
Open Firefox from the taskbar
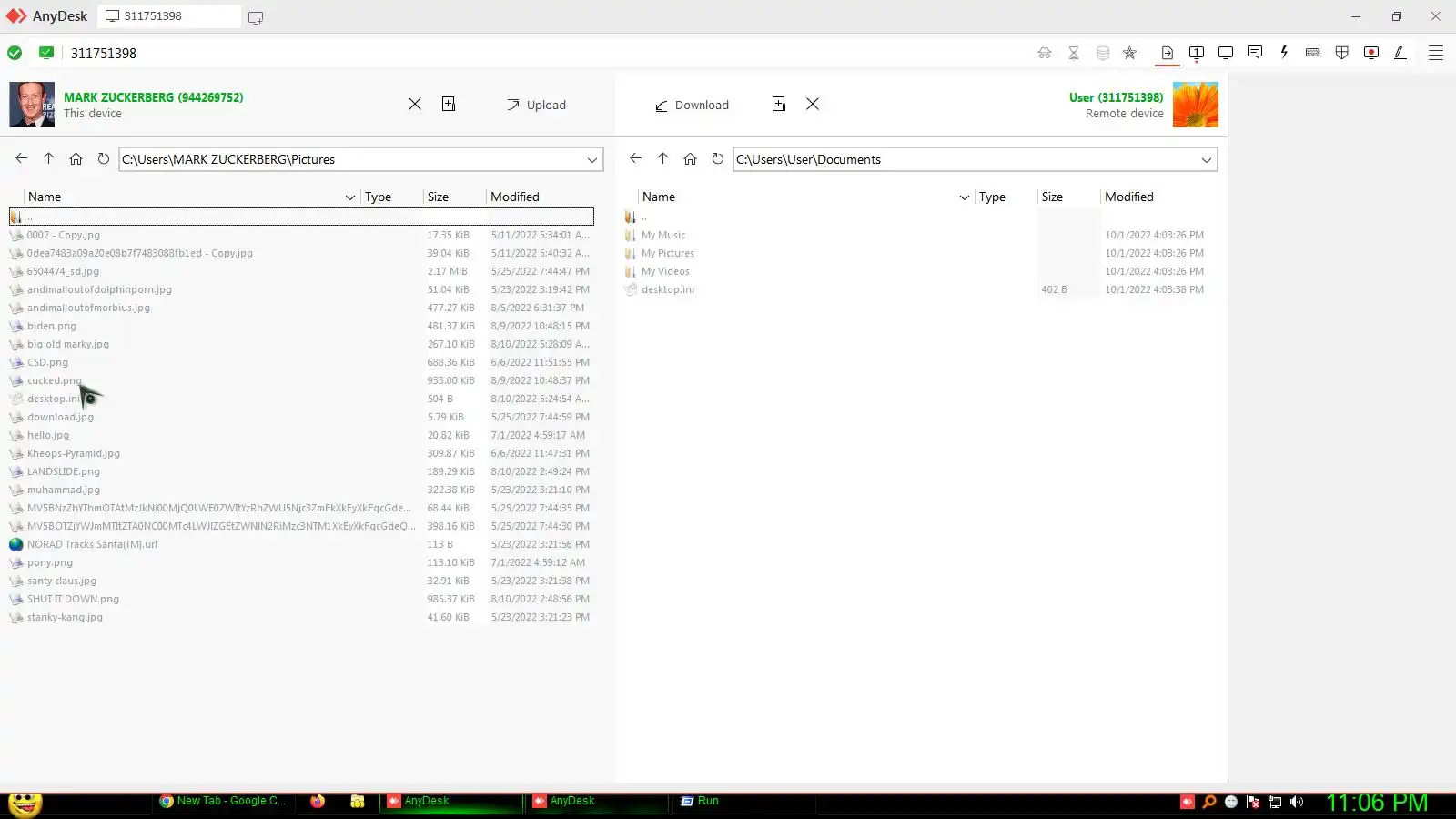point(318,801)
